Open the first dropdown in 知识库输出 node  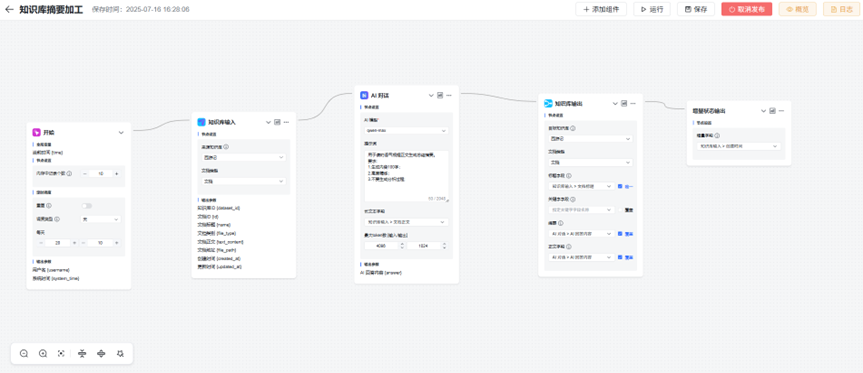pyautogui.click(x=590, y=139)
